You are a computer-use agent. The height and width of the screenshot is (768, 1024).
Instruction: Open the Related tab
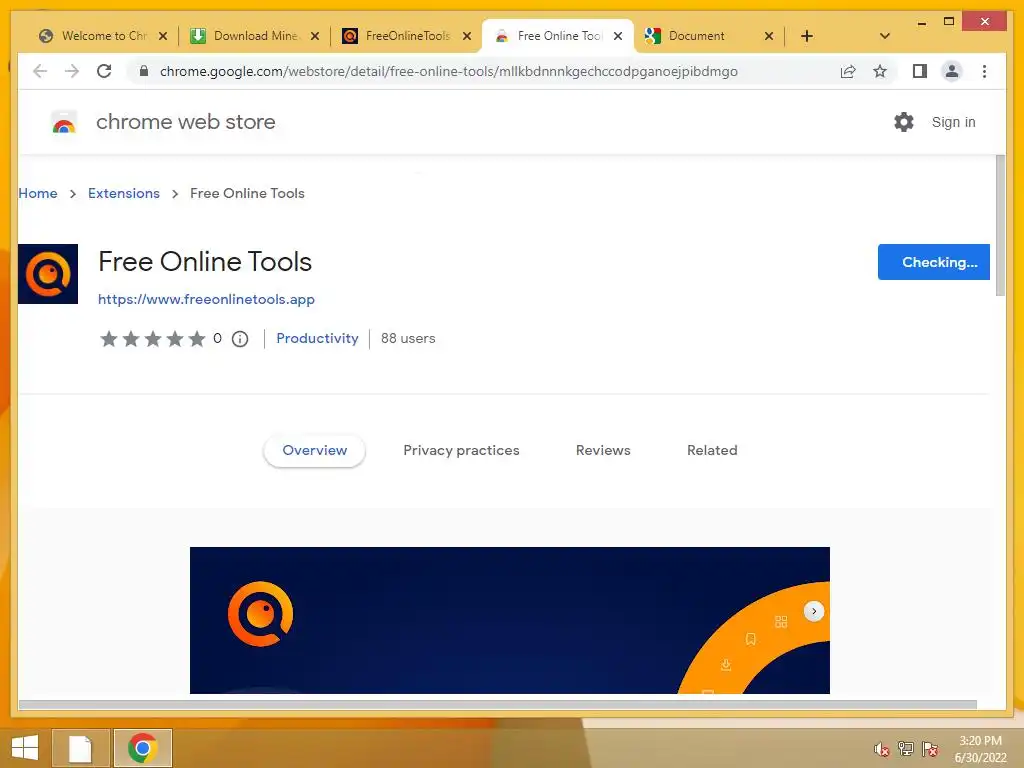click(712, 451)
